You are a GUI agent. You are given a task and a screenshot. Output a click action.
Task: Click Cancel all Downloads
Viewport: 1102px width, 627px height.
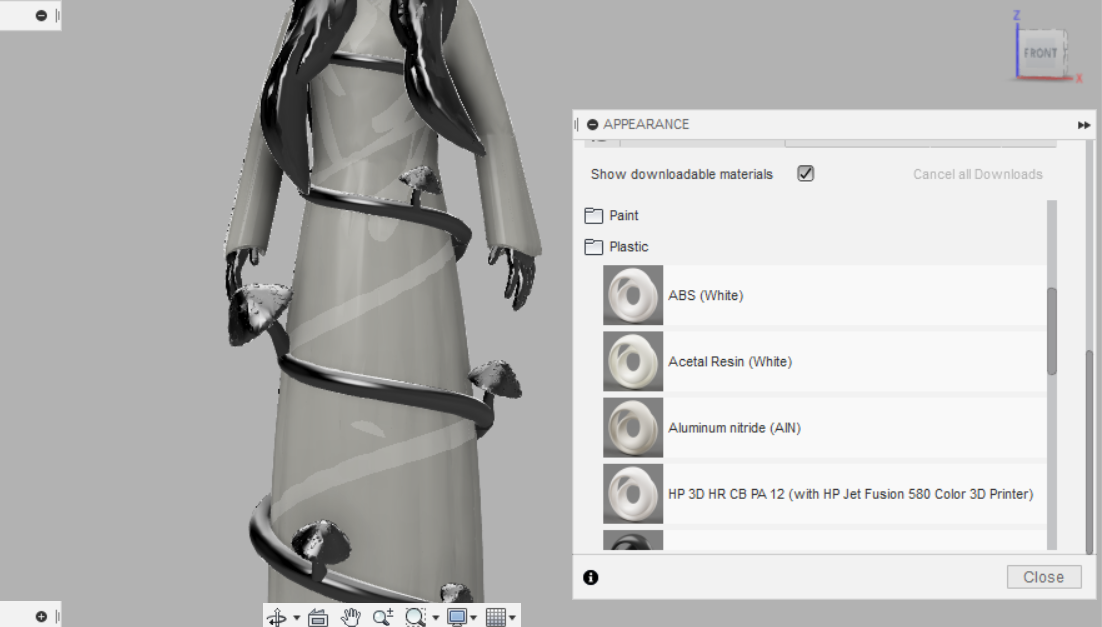[977, 173]
